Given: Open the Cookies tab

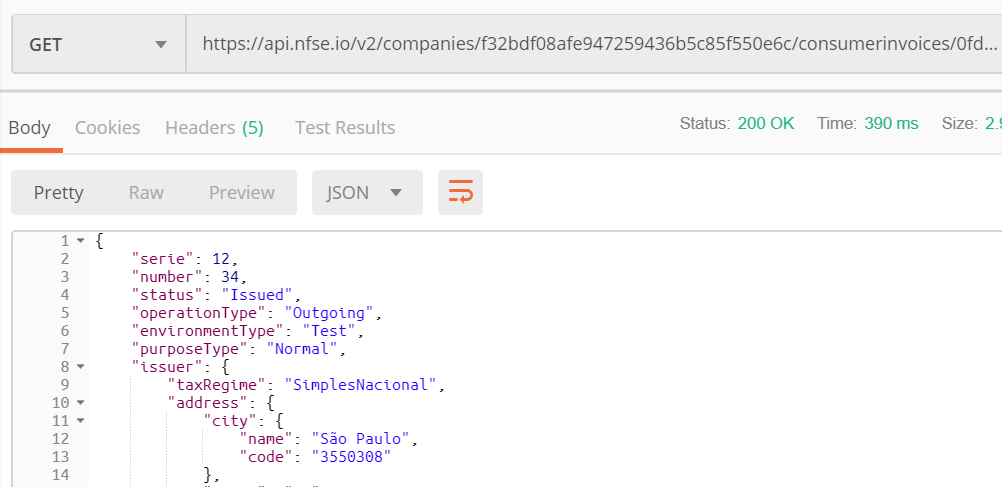Looking at the screenshot, I should pos(107,128).
